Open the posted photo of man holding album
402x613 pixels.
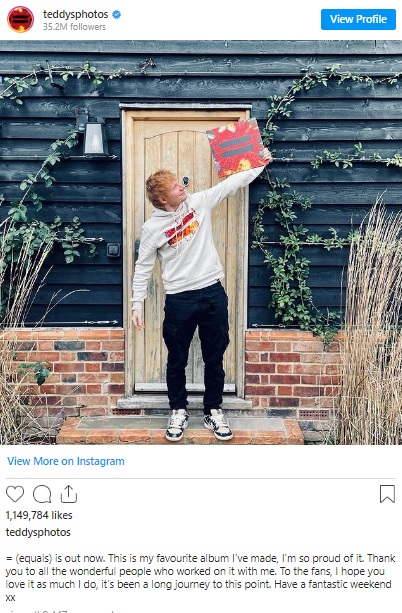pos(201,242)
